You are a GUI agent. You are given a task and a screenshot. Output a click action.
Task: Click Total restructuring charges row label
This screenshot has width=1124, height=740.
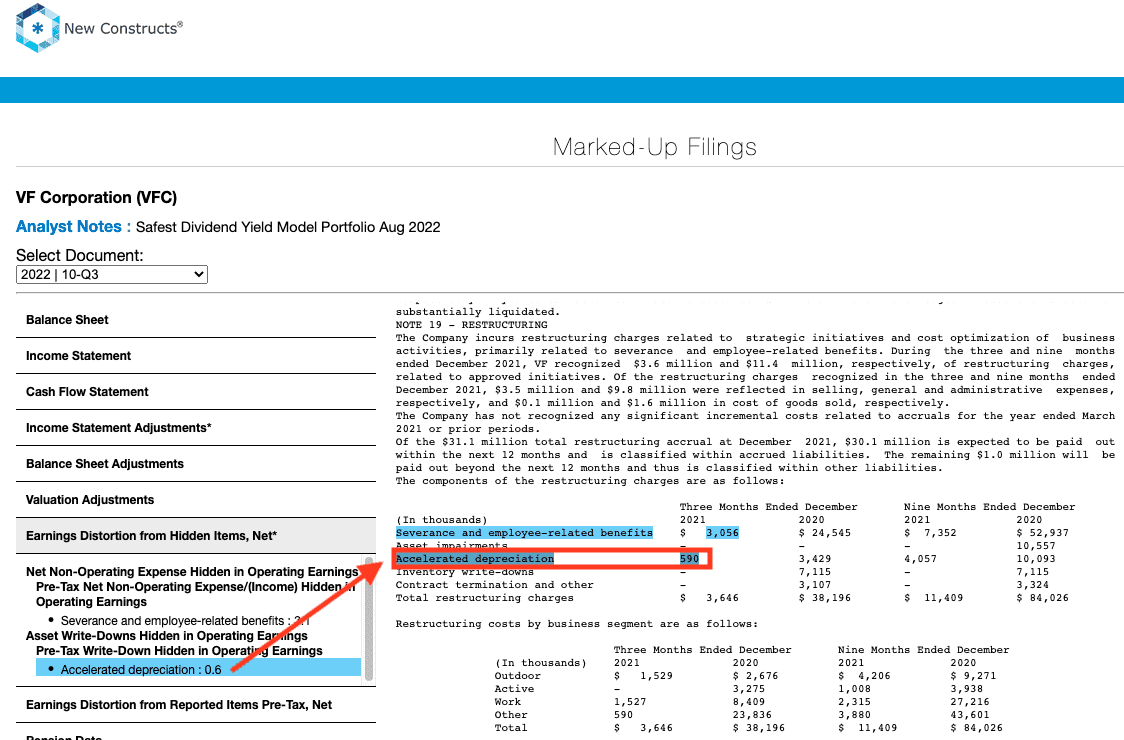(485, 598)
